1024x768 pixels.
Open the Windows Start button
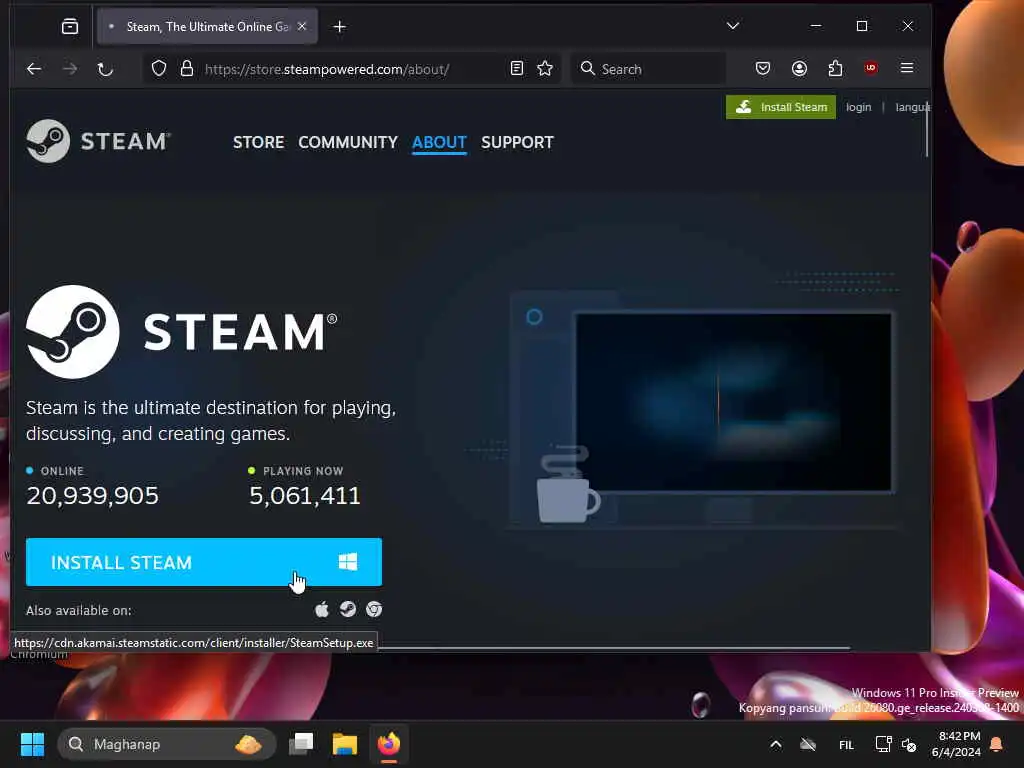point(32,744)
